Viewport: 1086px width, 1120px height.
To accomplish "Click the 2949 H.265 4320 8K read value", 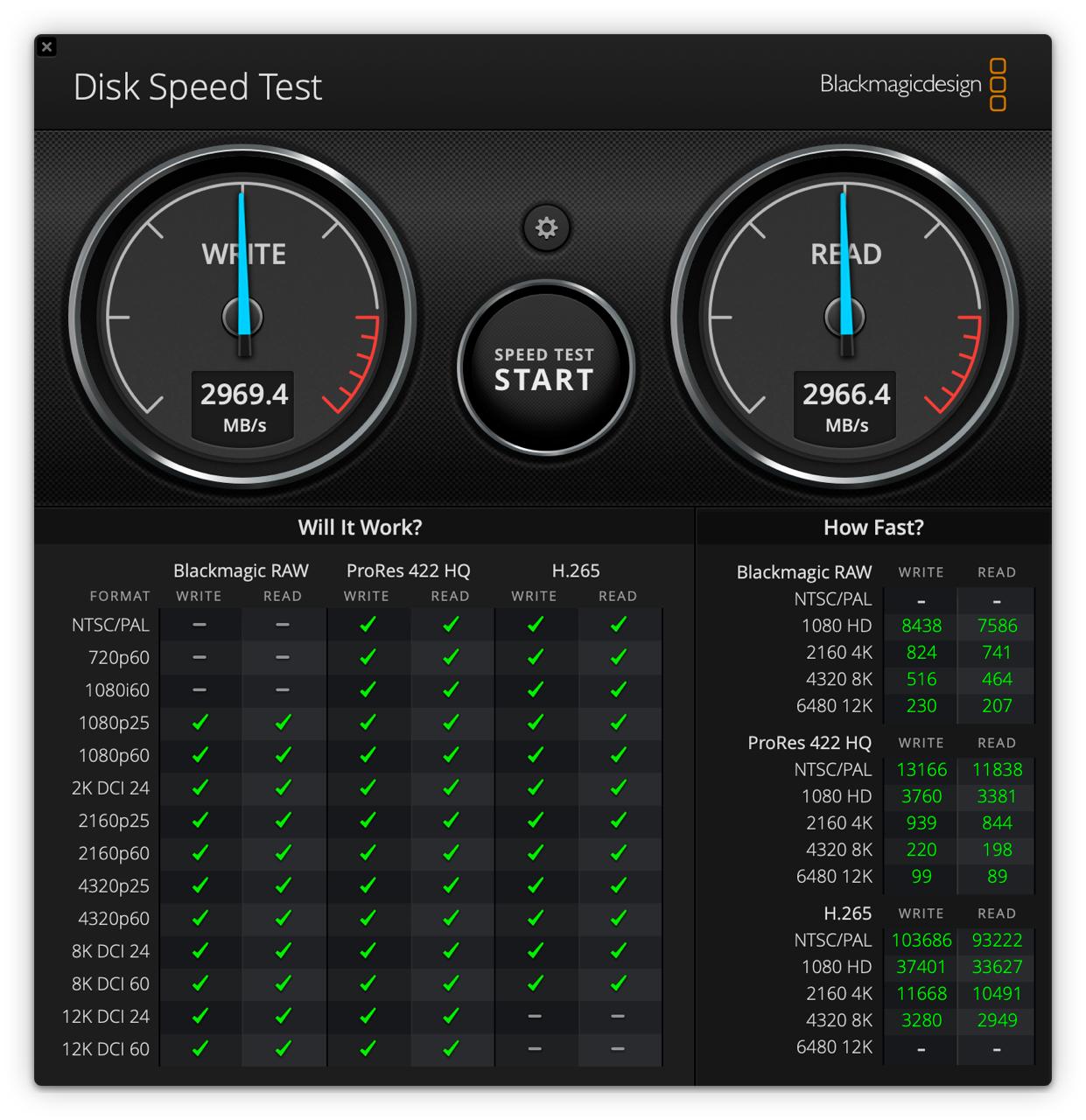I will (x=997, y=1020).
